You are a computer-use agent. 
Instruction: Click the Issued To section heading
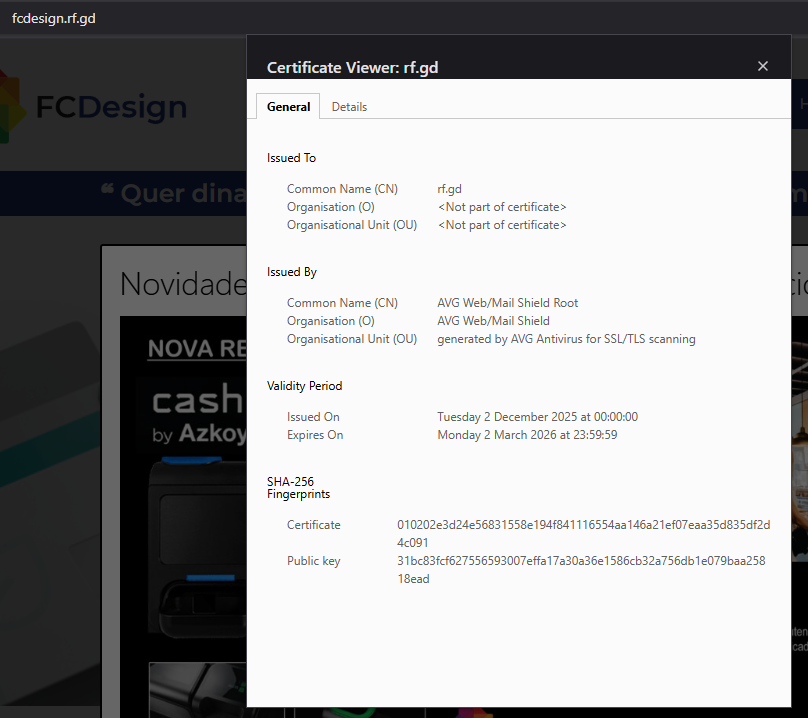(291, 158)
